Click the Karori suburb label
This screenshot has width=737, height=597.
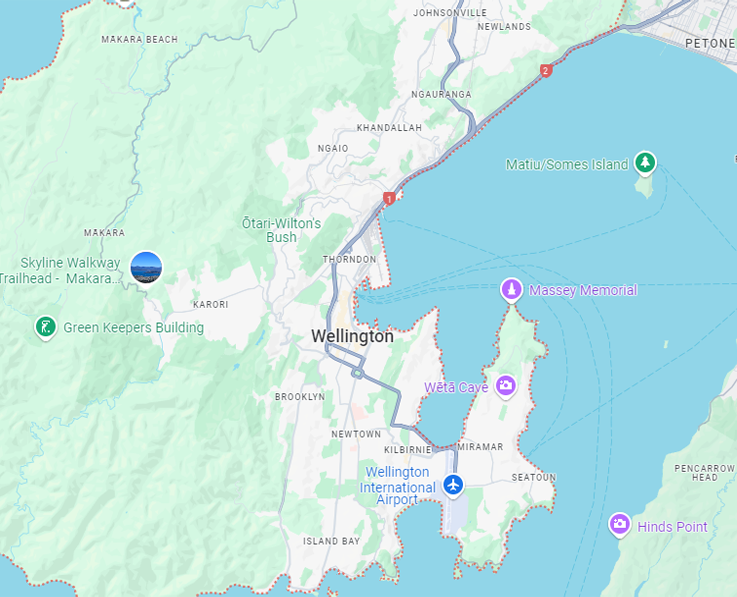[211, 305]
